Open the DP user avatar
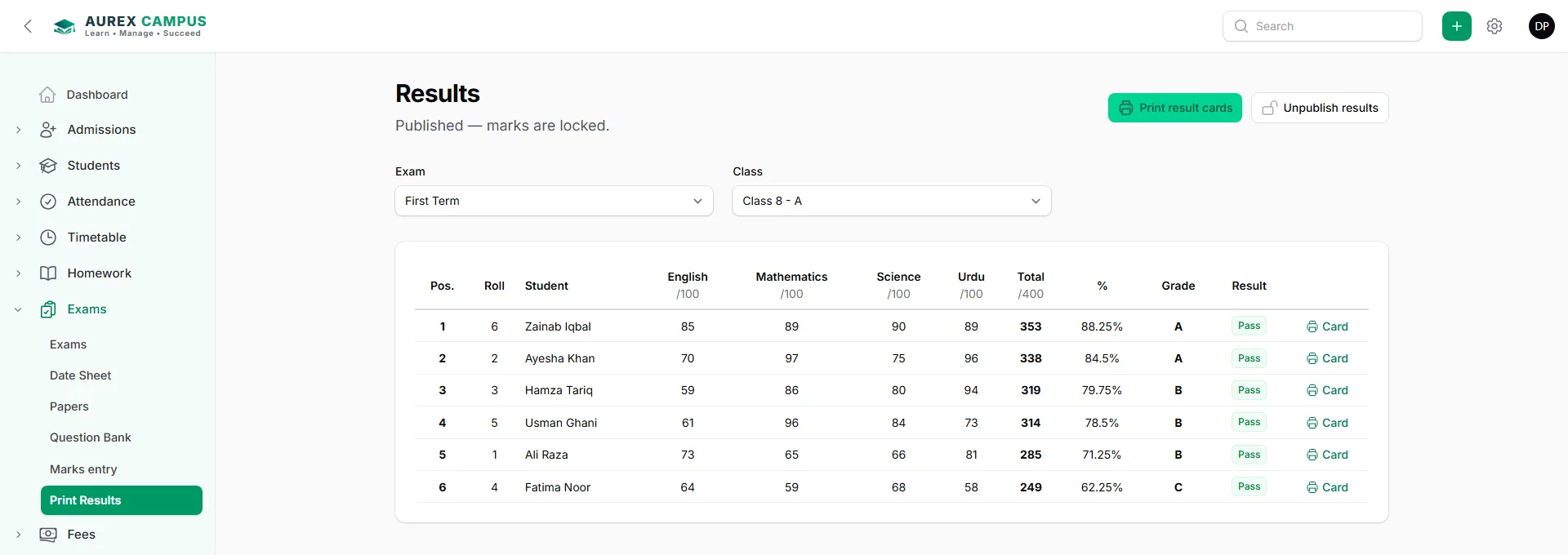Screen dimensions: 1568x555 pyautogui.click(x=1542, y=26)
